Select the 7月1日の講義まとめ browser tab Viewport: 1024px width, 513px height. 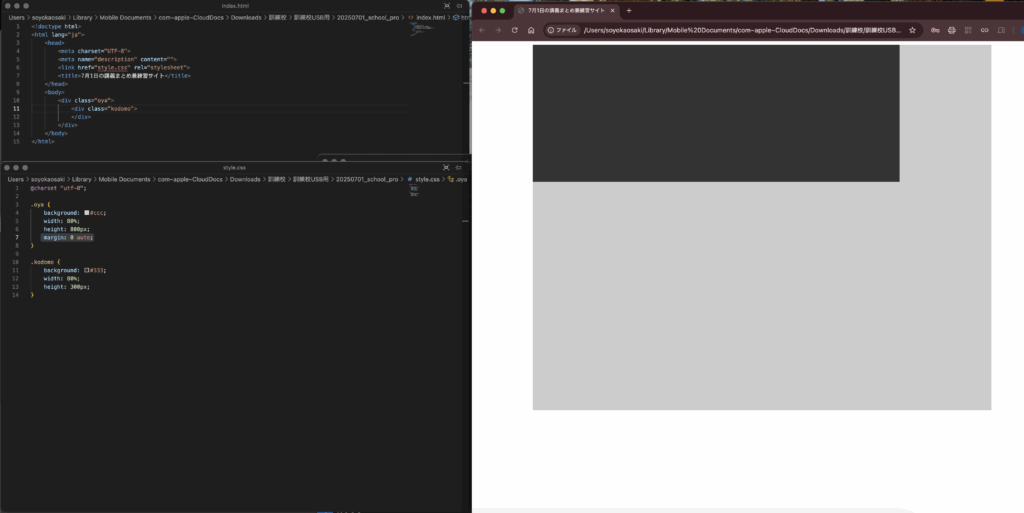(565, 10)
